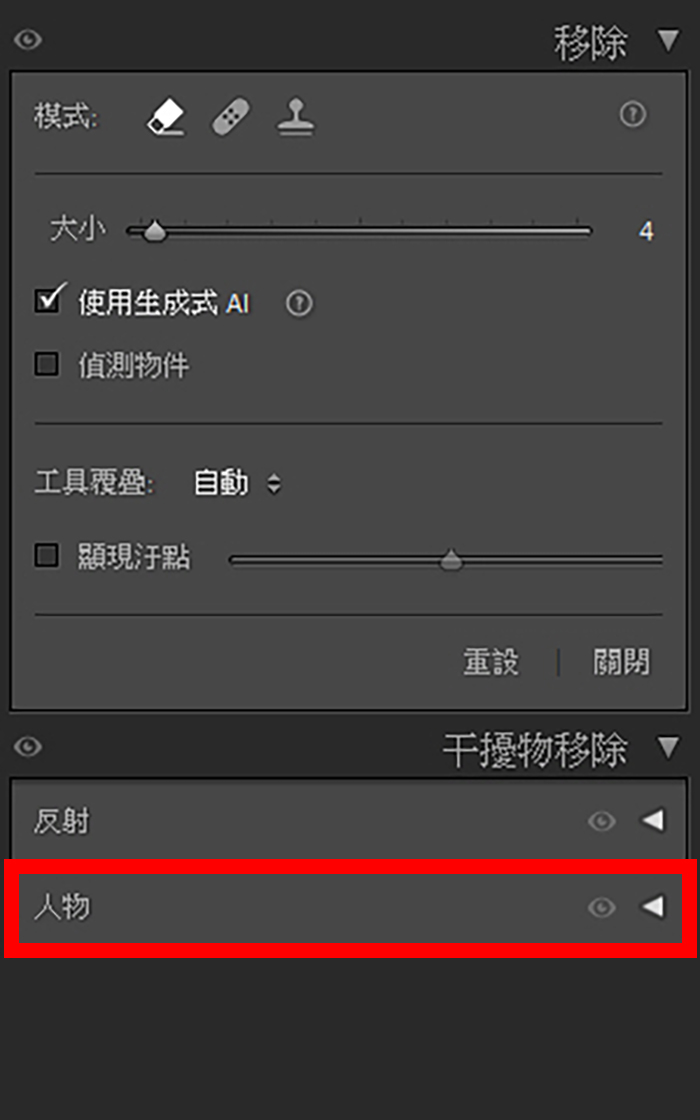Expand the 反射 section arrow
Viewport: 700px width, 1120px height.
[x=653, y=821]
